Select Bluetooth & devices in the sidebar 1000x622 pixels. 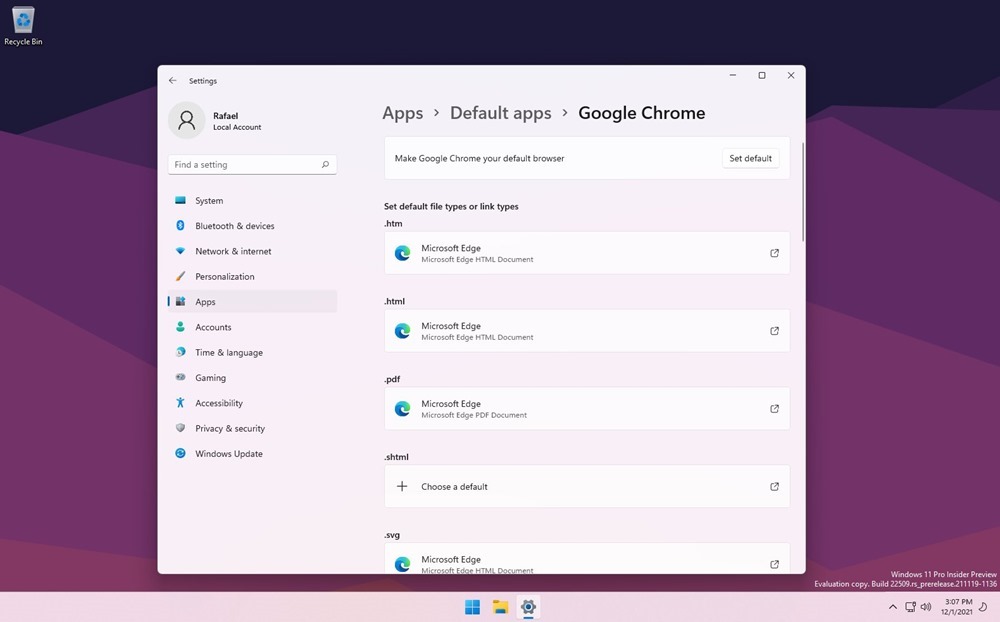click(x=253, y=226)
